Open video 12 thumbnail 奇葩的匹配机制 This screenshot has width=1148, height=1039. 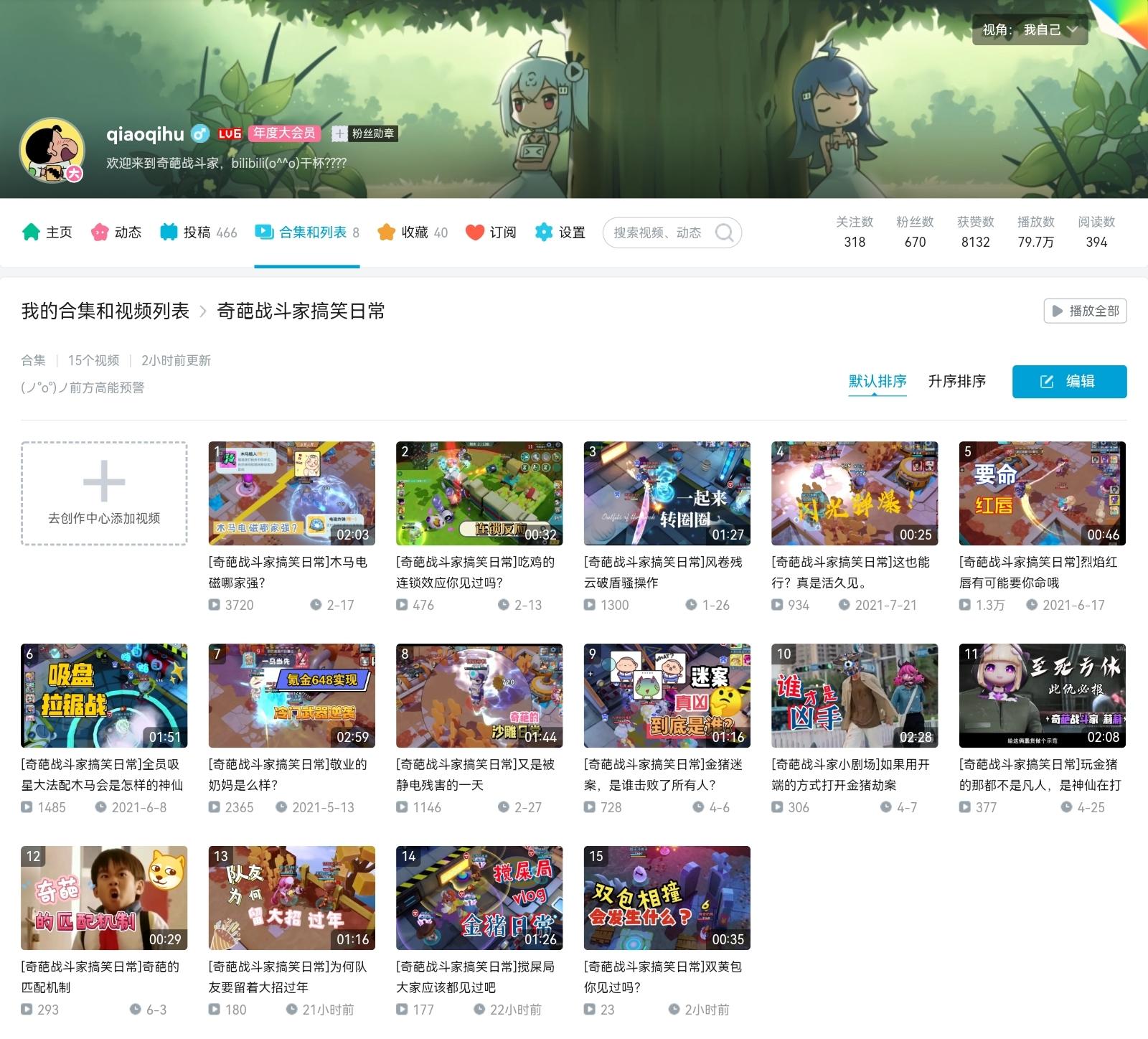coord(104,898)
